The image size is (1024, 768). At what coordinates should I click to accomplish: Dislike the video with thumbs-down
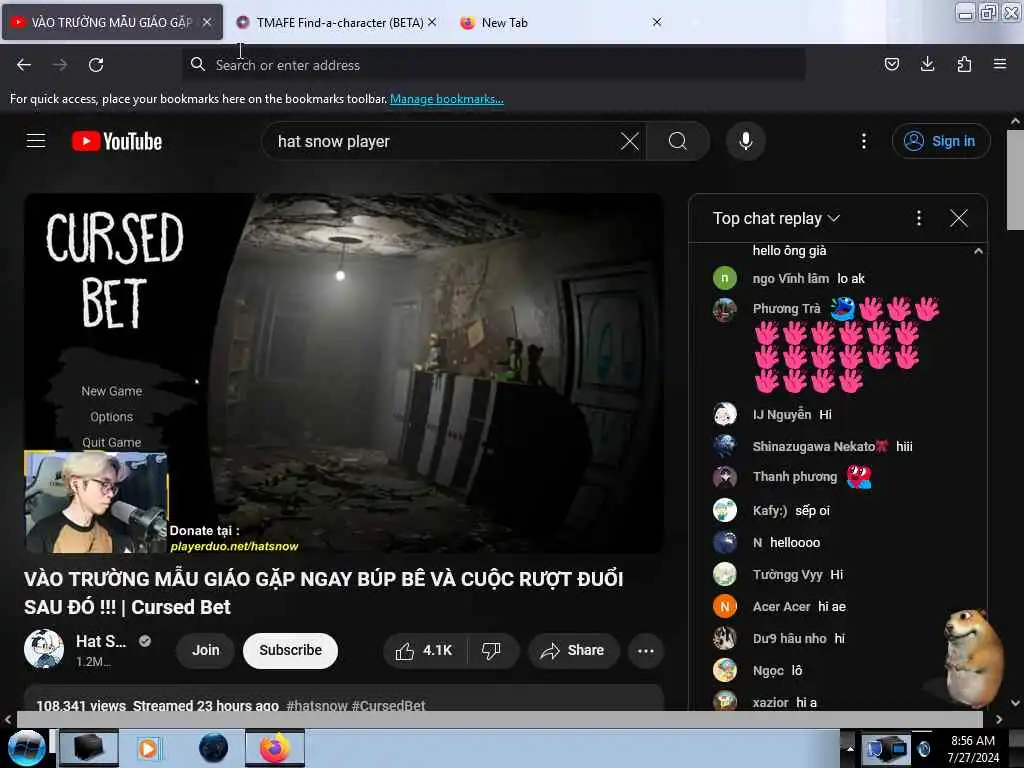491,650
